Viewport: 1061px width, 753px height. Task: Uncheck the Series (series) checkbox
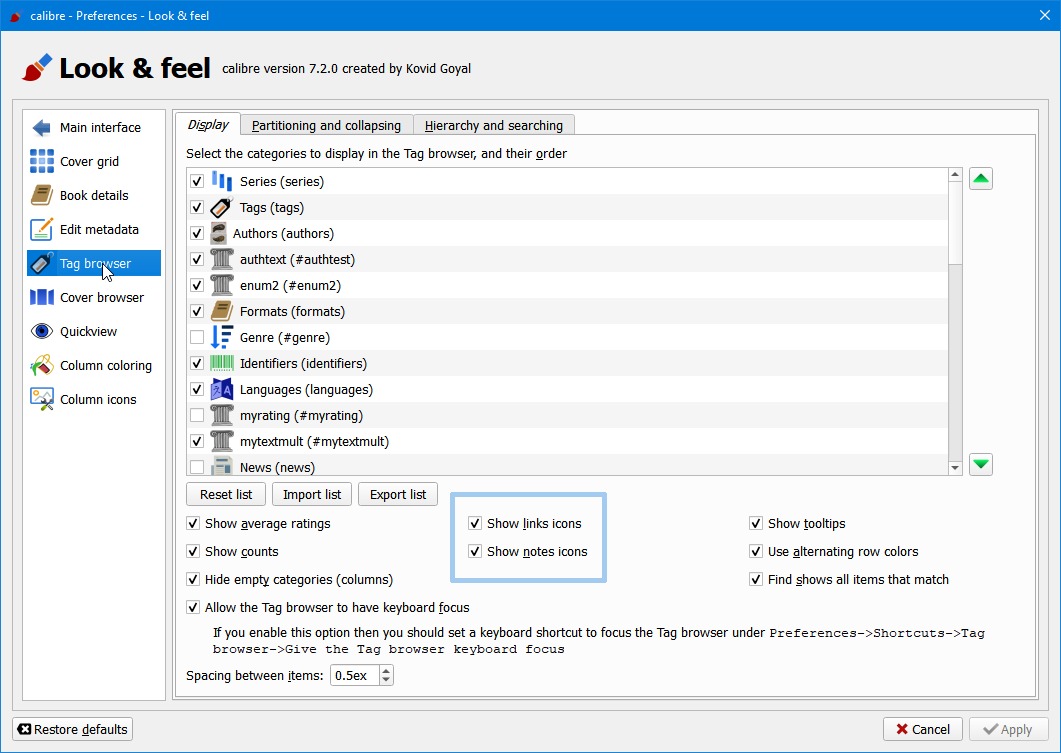(197, 181)
